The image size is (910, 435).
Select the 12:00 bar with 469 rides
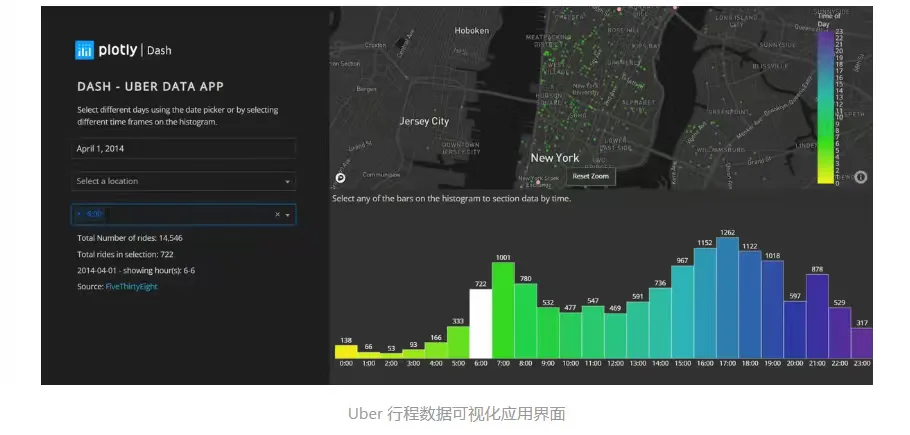(x=615, y=336)
